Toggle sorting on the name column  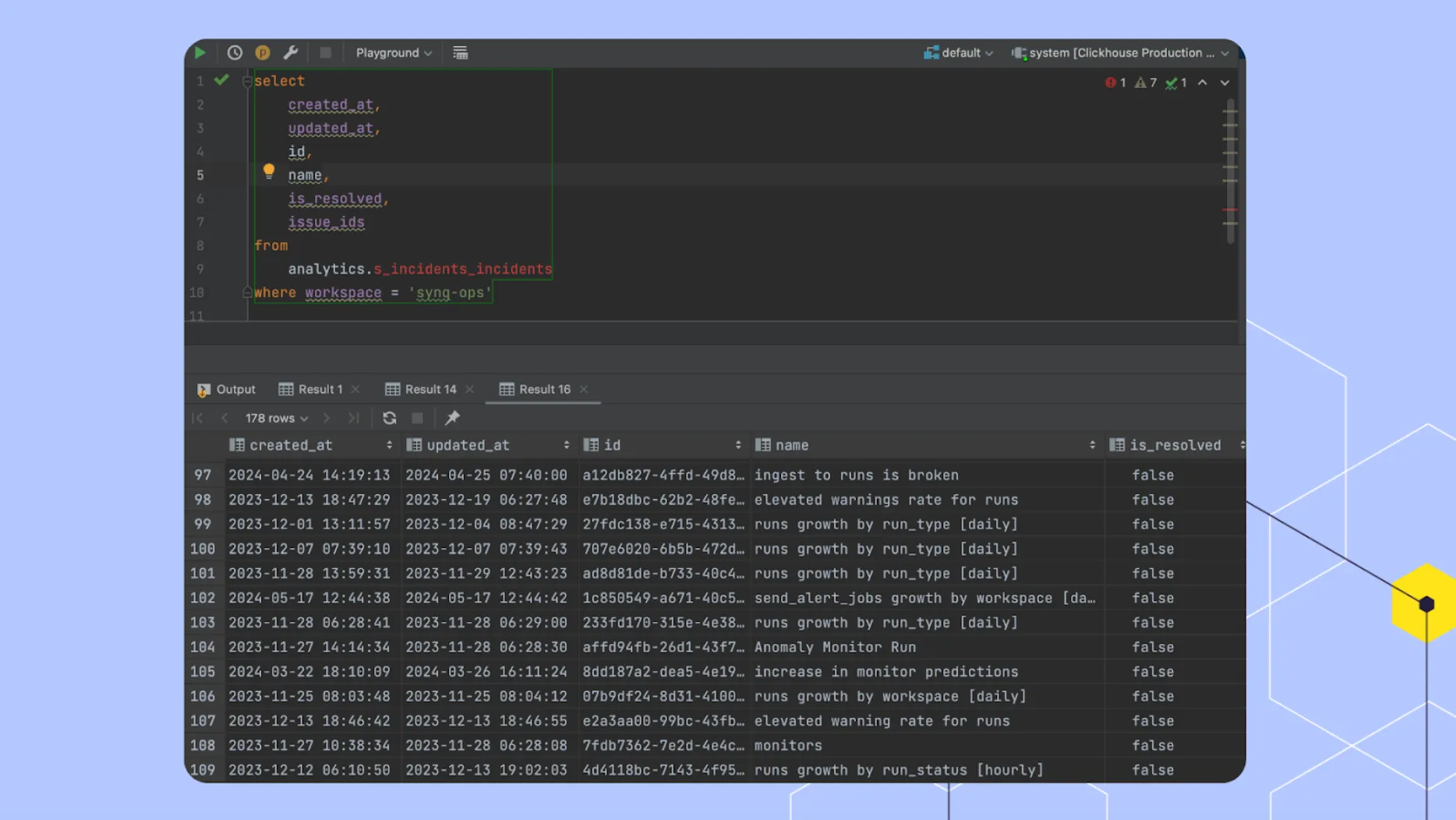[x=1091, y=444]
